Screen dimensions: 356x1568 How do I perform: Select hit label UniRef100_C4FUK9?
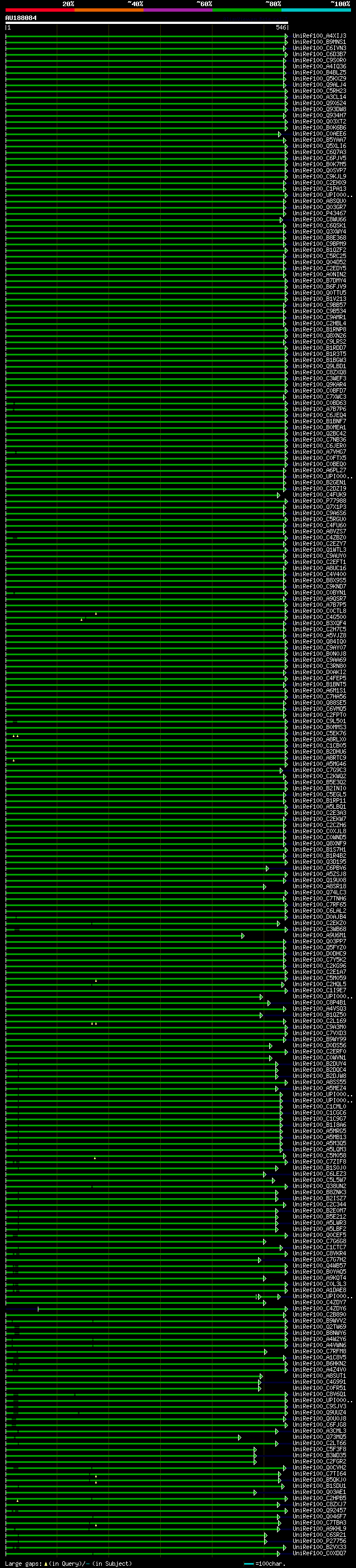[319, 495]
